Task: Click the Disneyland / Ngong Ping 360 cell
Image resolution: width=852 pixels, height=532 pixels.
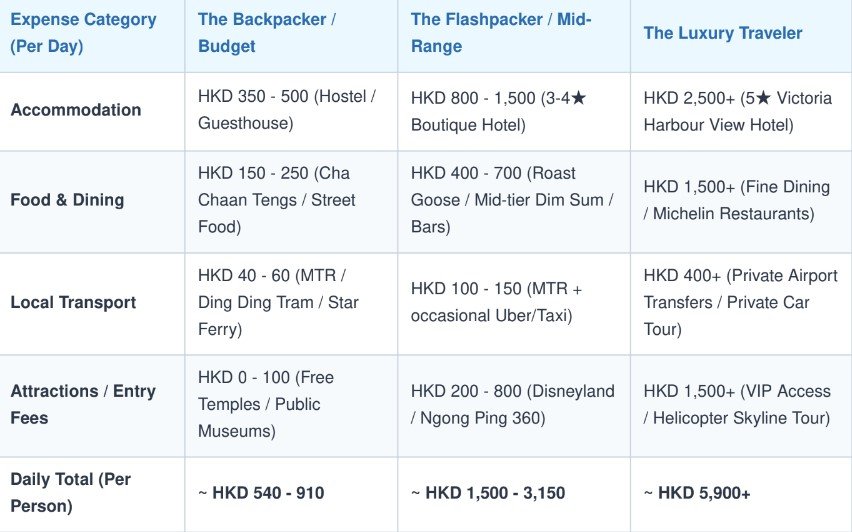Action: click(513, 404)
